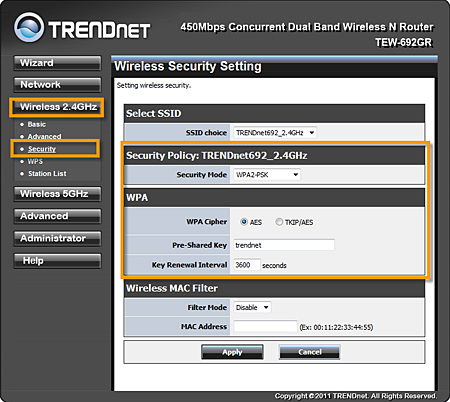
Task: Open the Filter Mode dropdown
Action: 252,307
